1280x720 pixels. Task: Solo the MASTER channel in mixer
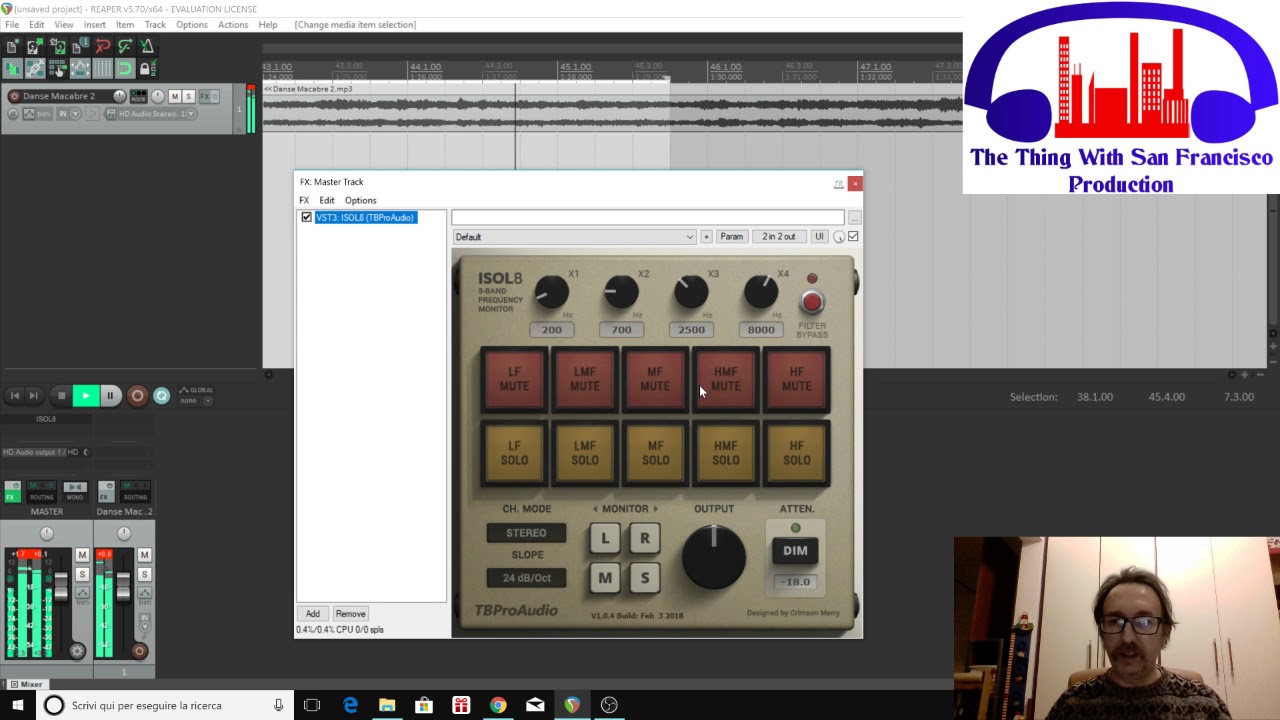(82, 574)
